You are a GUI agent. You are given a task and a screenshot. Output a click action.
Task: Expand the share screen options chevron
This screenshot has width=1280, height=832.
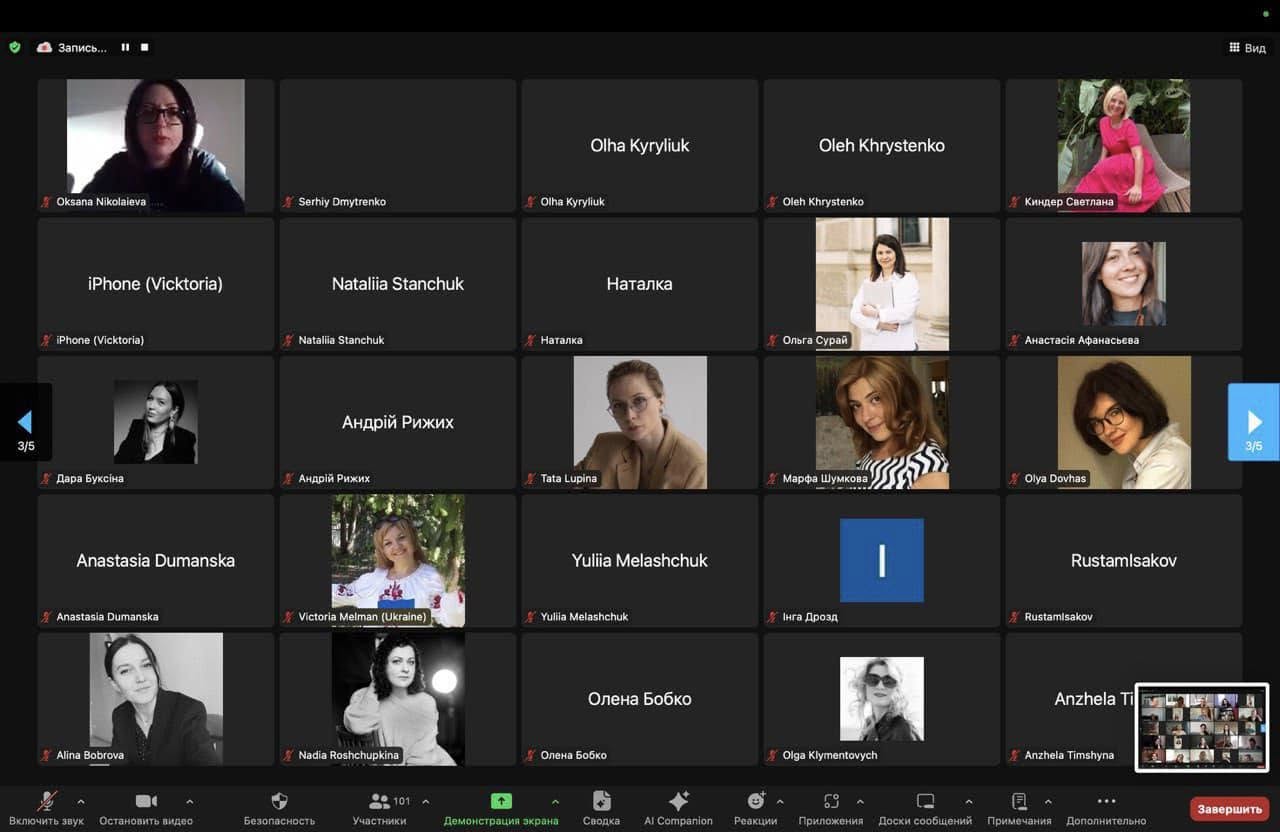[x=555, y=801]
